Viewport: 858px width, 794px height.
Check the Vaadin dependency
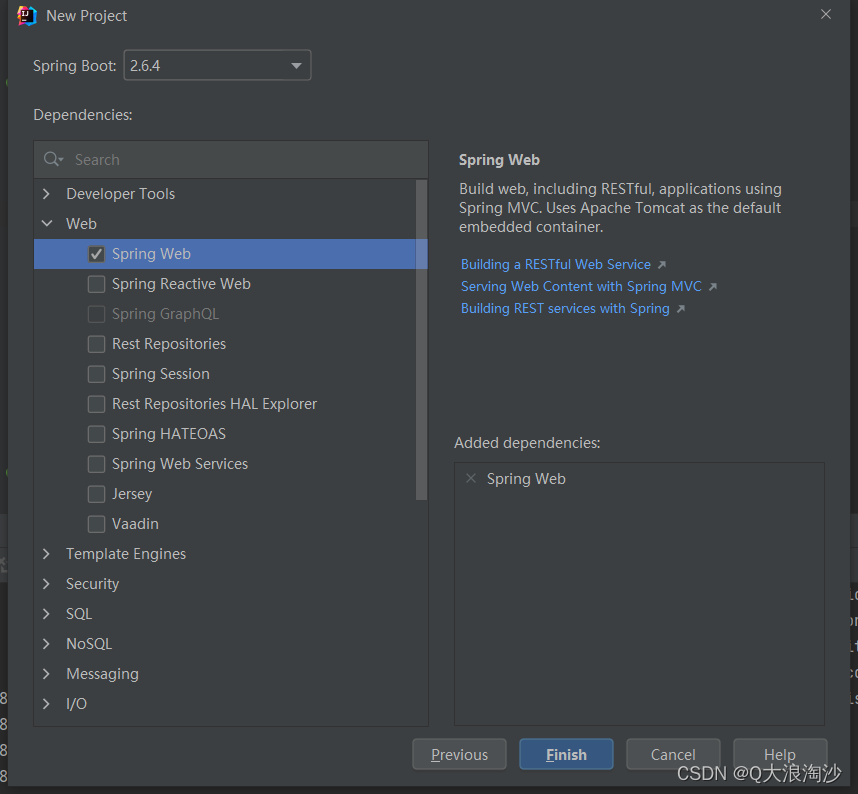pos(96,524)
